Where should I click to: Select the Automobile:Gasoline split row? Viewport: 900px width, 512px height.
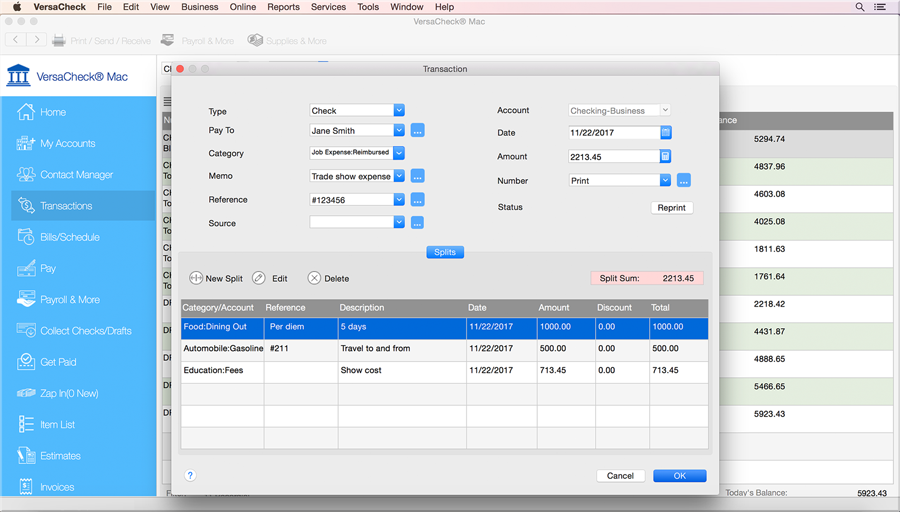[444, 349]
